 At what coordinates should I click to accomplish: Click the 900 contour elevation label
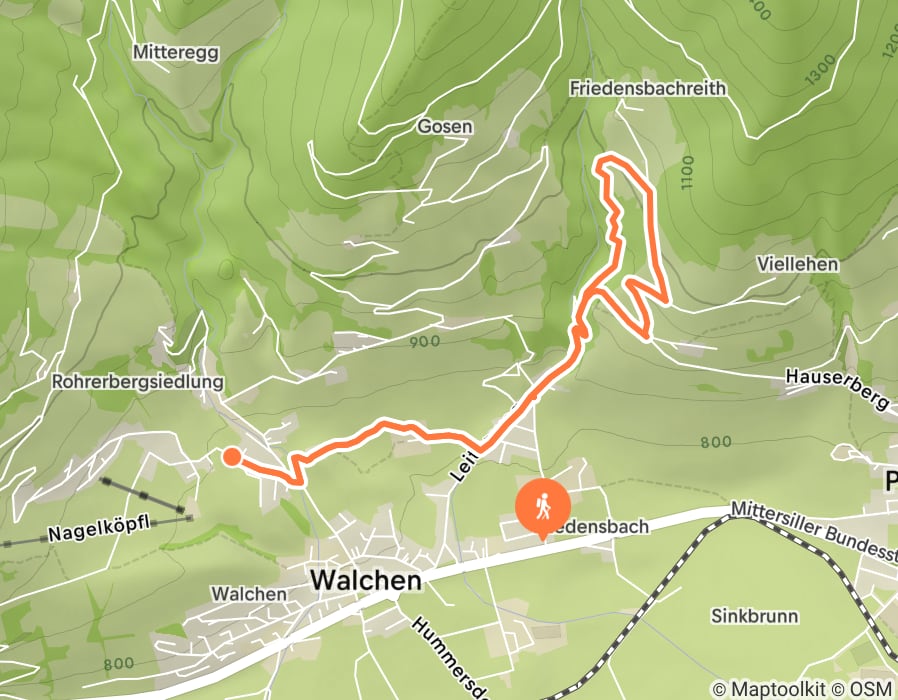pos(425,342)
